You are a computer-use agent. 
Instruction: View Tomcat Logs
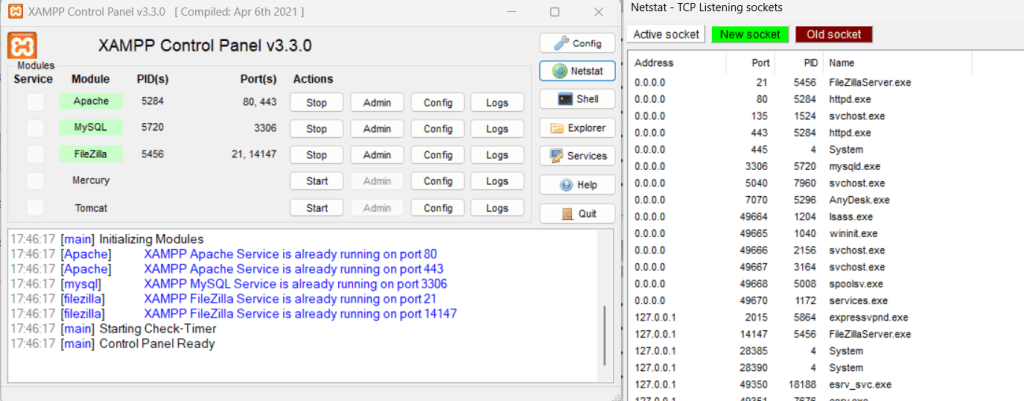coord(497,208)
